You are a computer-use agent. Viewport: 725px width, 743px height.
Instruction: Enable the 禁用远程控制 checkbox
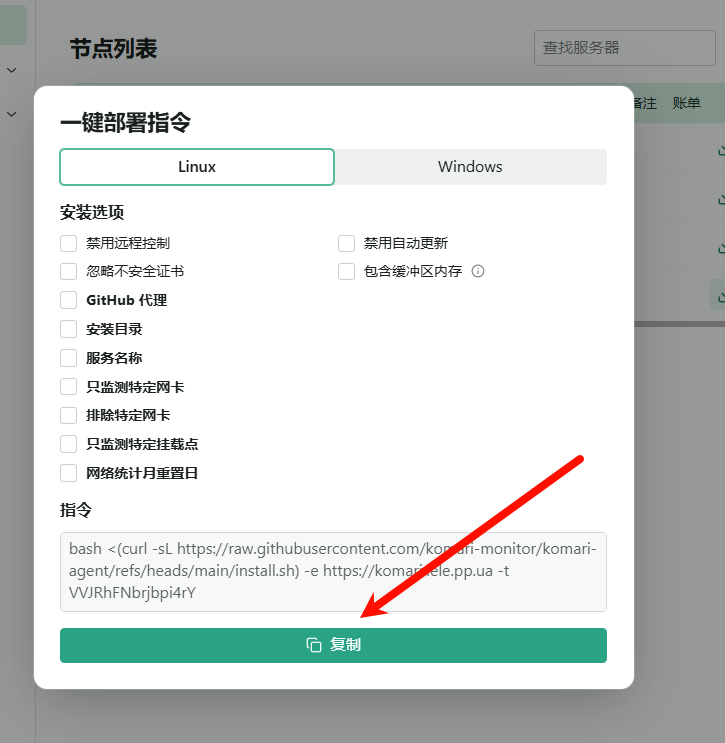[69, 243]
